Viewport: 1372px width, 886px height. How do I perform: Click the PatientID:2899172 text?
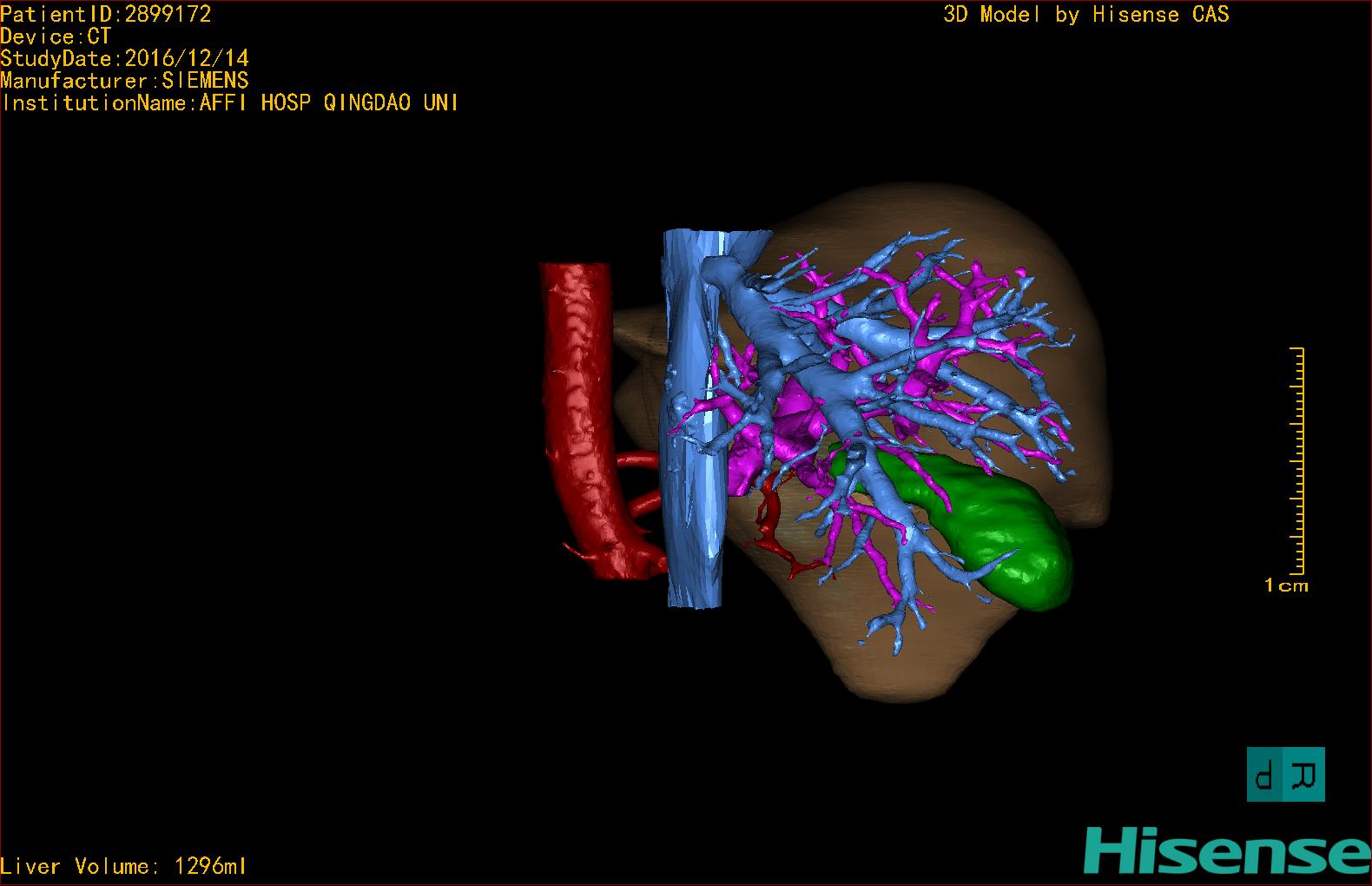(x=106, y=14)
